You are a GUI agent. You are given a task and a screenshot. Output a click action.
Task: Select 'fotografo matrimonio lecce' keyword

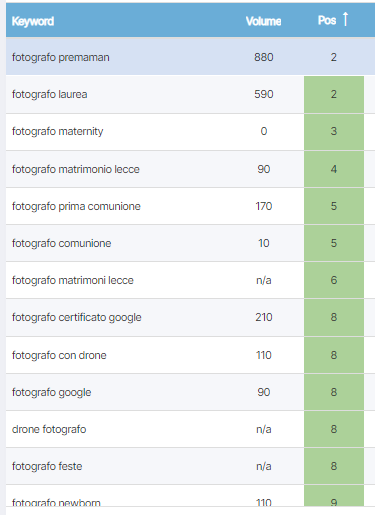point(76,169)
